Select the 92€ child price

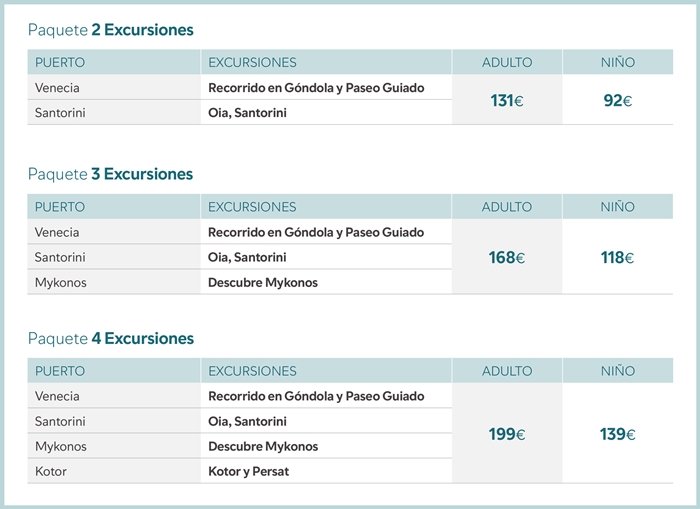point(617,100)
